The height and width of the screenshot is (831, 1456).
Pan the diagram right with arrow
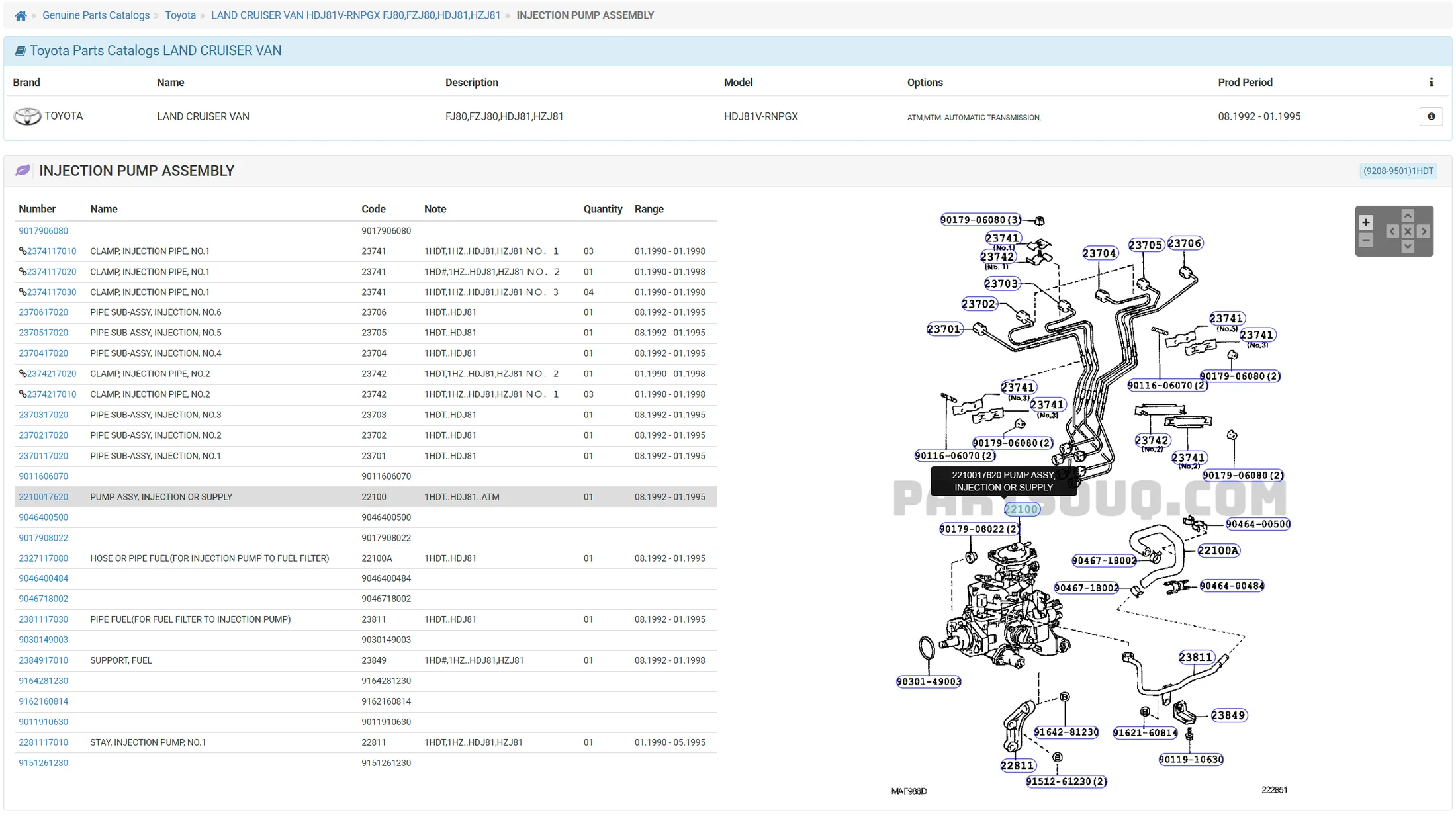pyautogui.click(x=1424, y=231)
